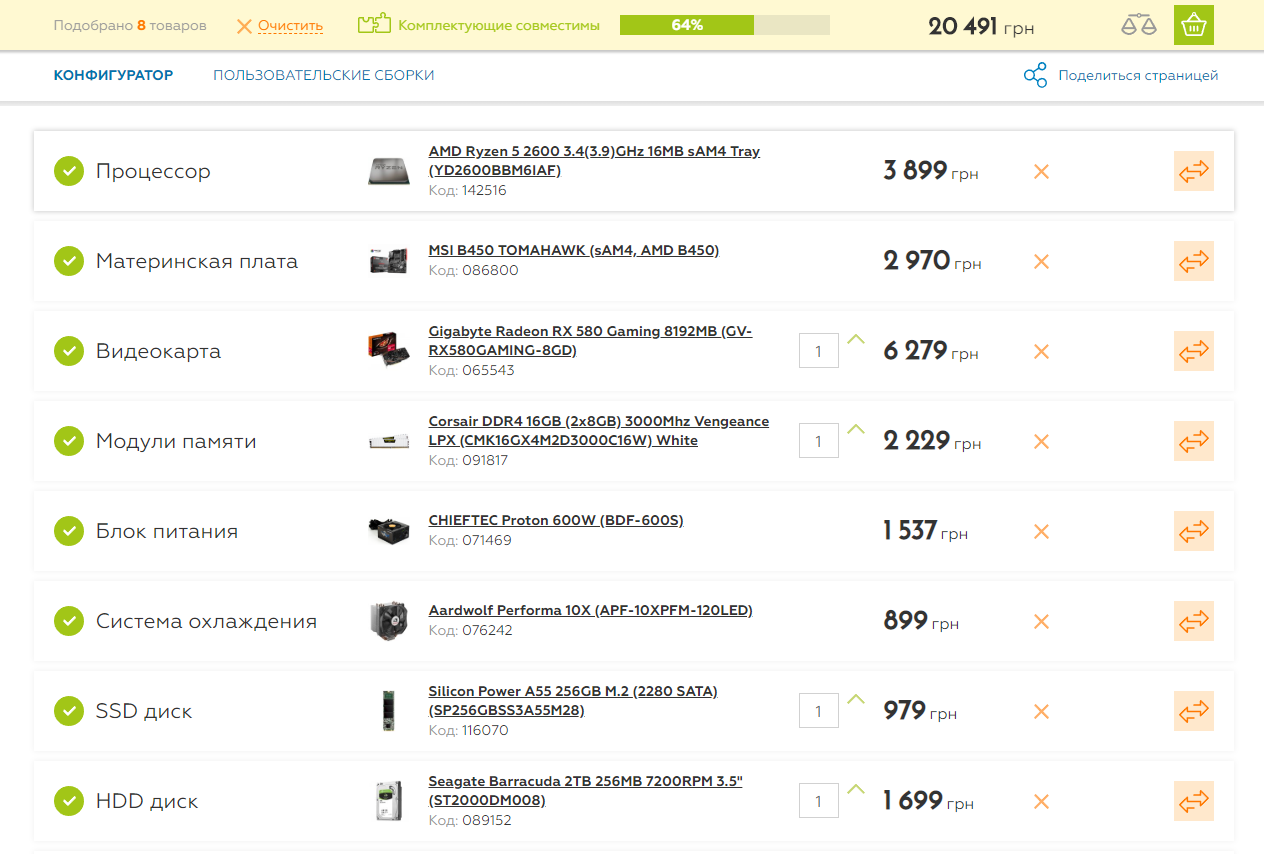The image size is (1264, 854).
Task: Click the green checkmark for SSD диск
Action: point(69,711)
